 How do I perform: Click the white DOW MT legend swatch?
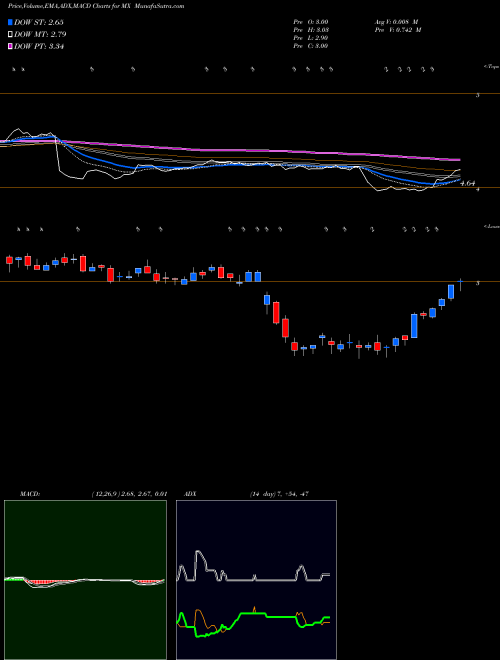[10, 34]
